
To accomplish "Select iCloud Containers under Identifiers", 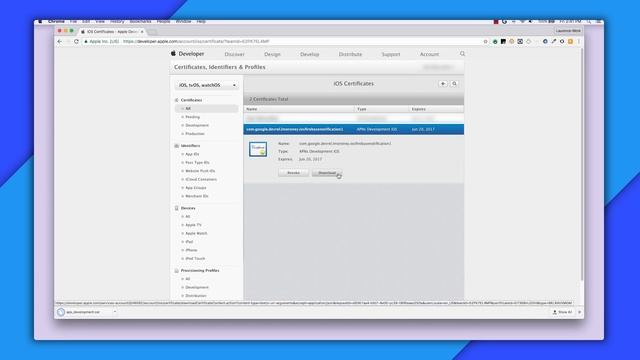I will pos(201,180).
